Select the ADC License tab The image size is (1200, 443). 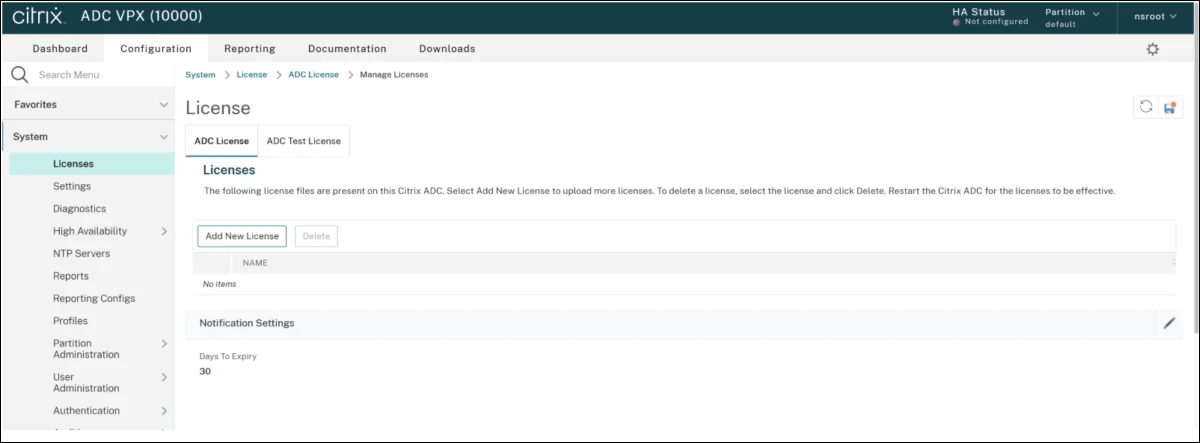[221, 141]
